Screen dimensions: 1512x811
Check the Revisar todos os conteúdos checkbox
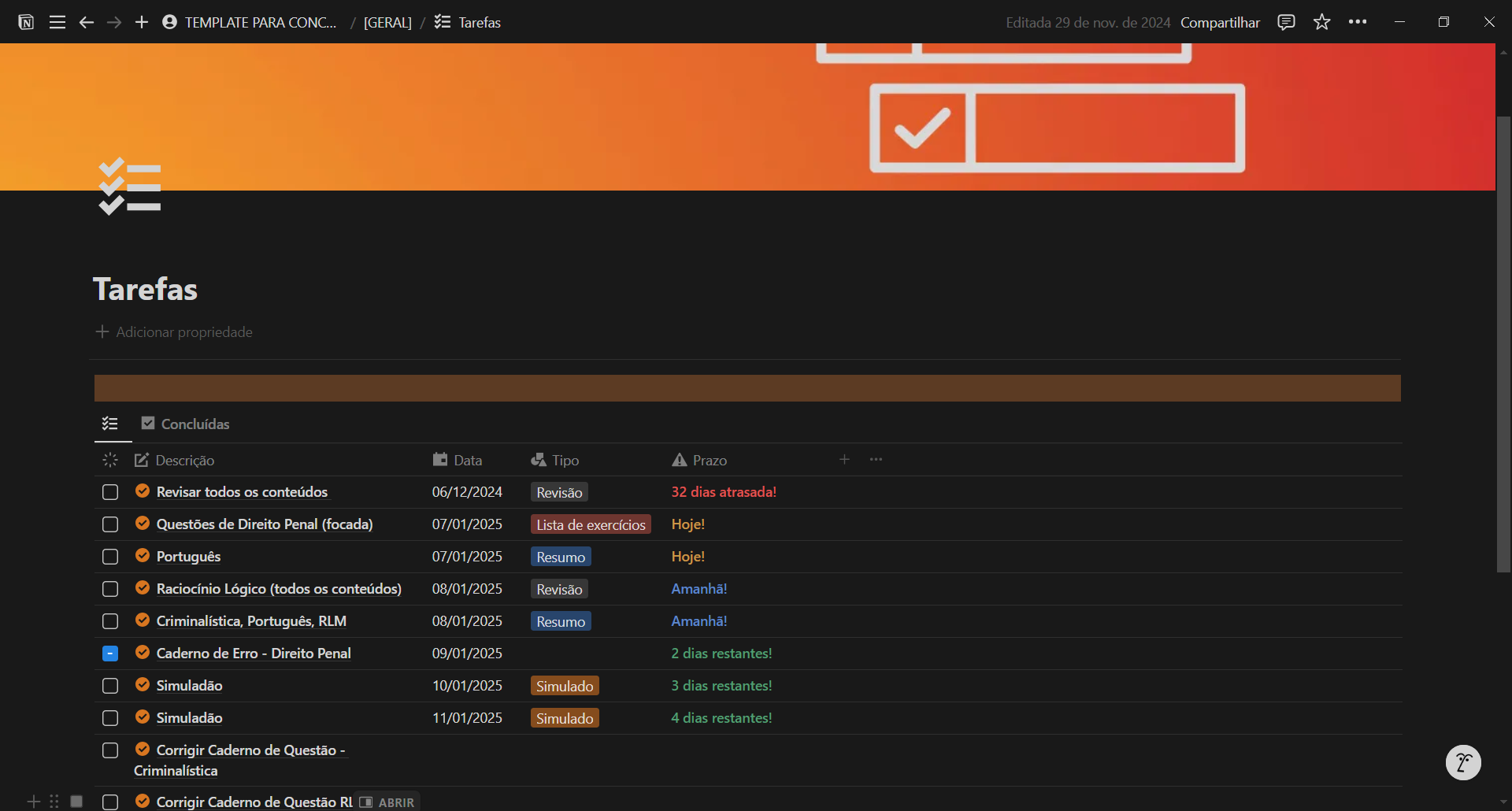[x=110, y=492]
